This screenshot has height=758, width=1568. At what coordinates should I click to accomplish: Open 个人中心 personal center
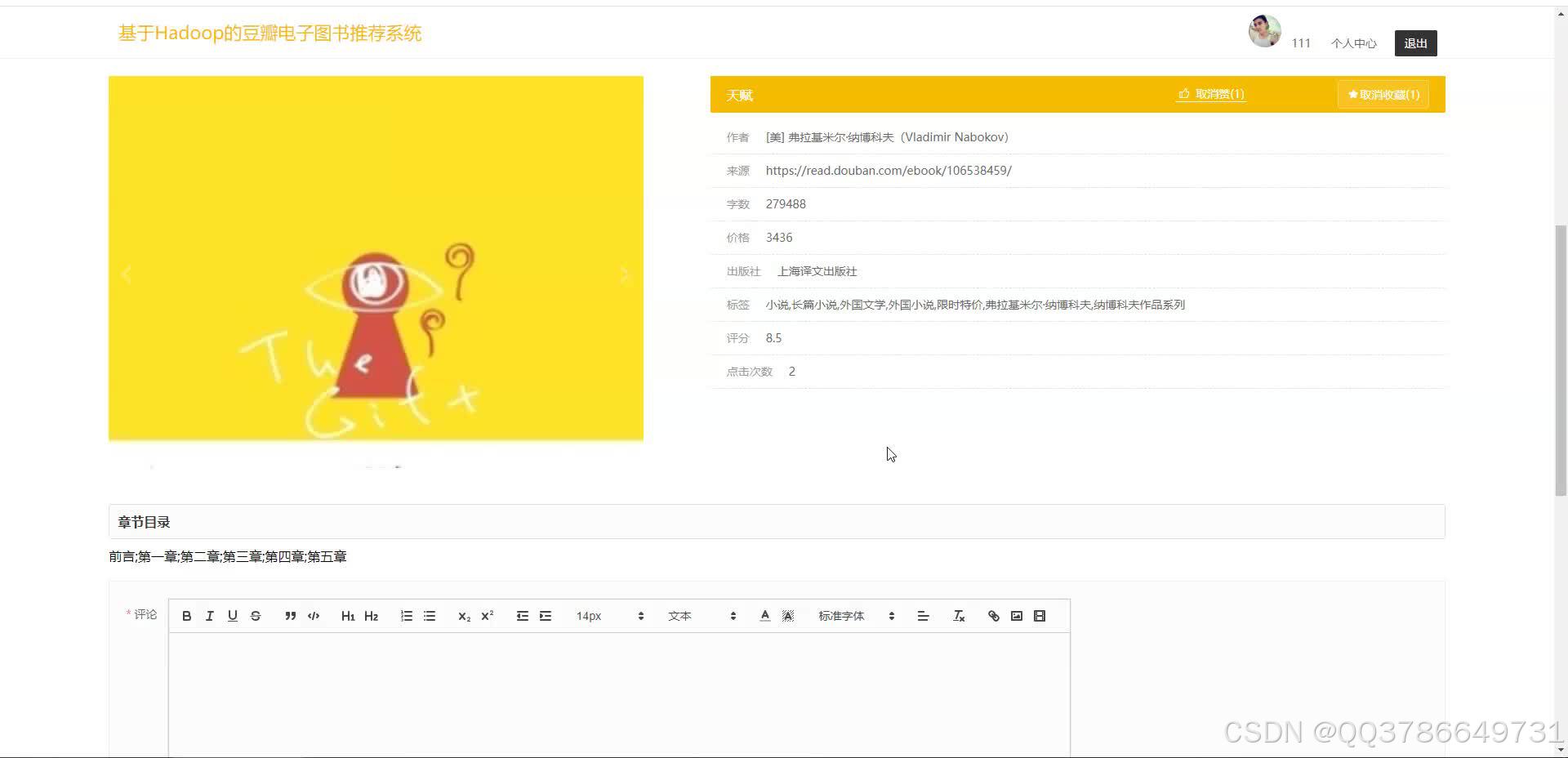coord(1353,43)
